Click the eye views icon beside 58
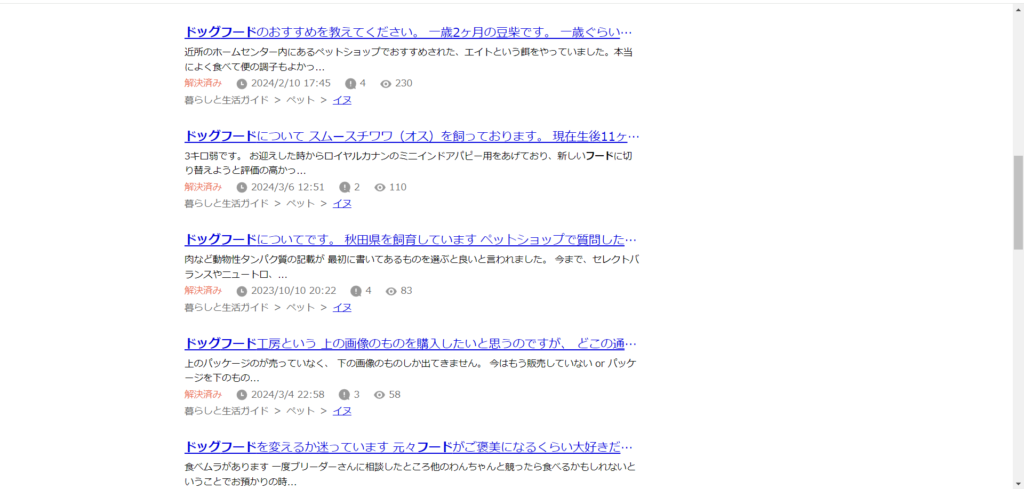Viewport: 1024px width, 489px height. [x=380, y=395]
